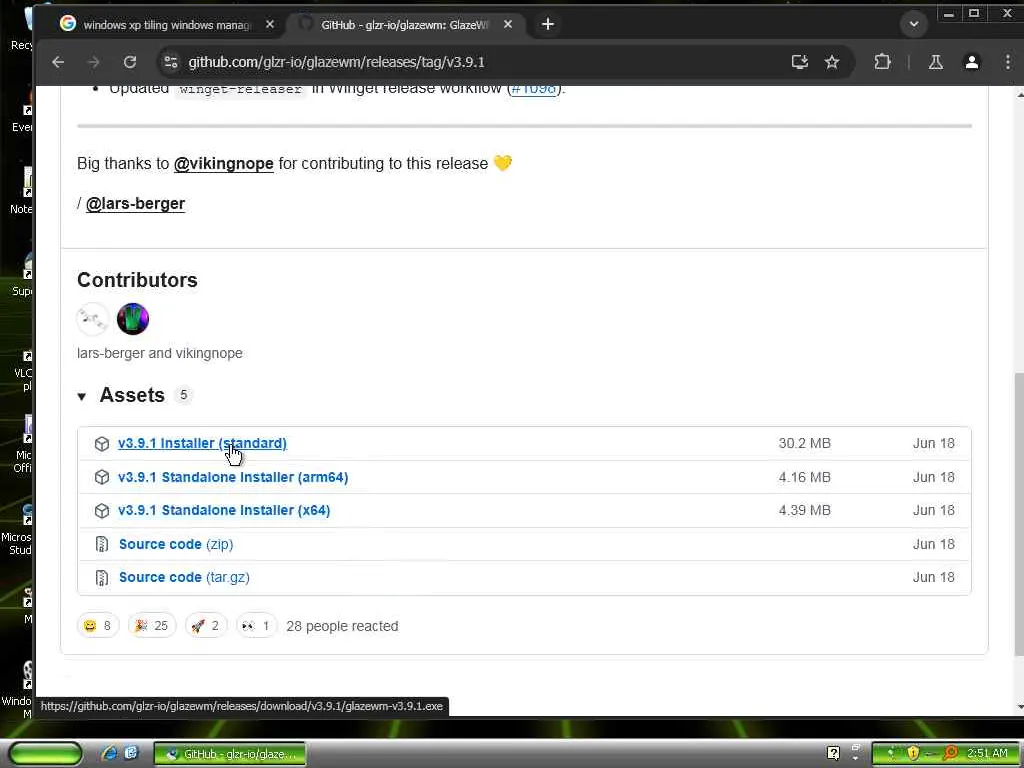Launch Internet Explorer from quick launch
The image size is (1024, 768).
click(108, 754)
